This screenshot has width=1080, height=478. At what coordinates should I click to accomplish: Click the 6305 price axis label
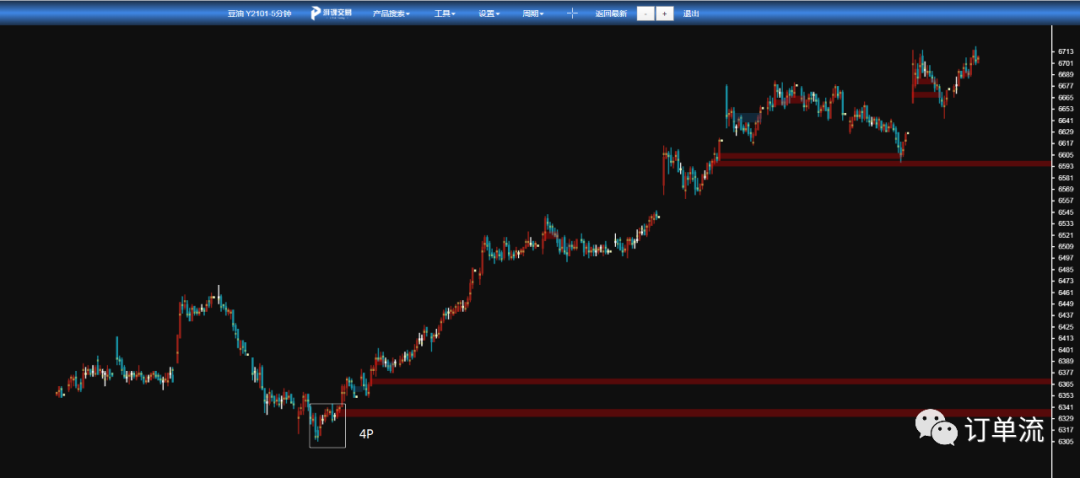(x=1065, y=441)
